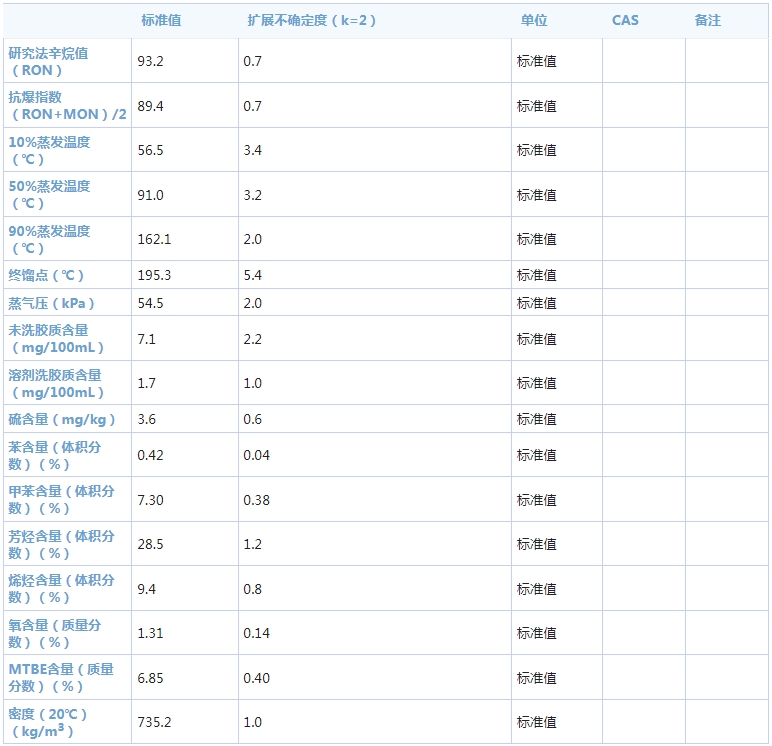Click the value 195.3 cell
This screenshot has height=746, width=772.
coord(154,275)
